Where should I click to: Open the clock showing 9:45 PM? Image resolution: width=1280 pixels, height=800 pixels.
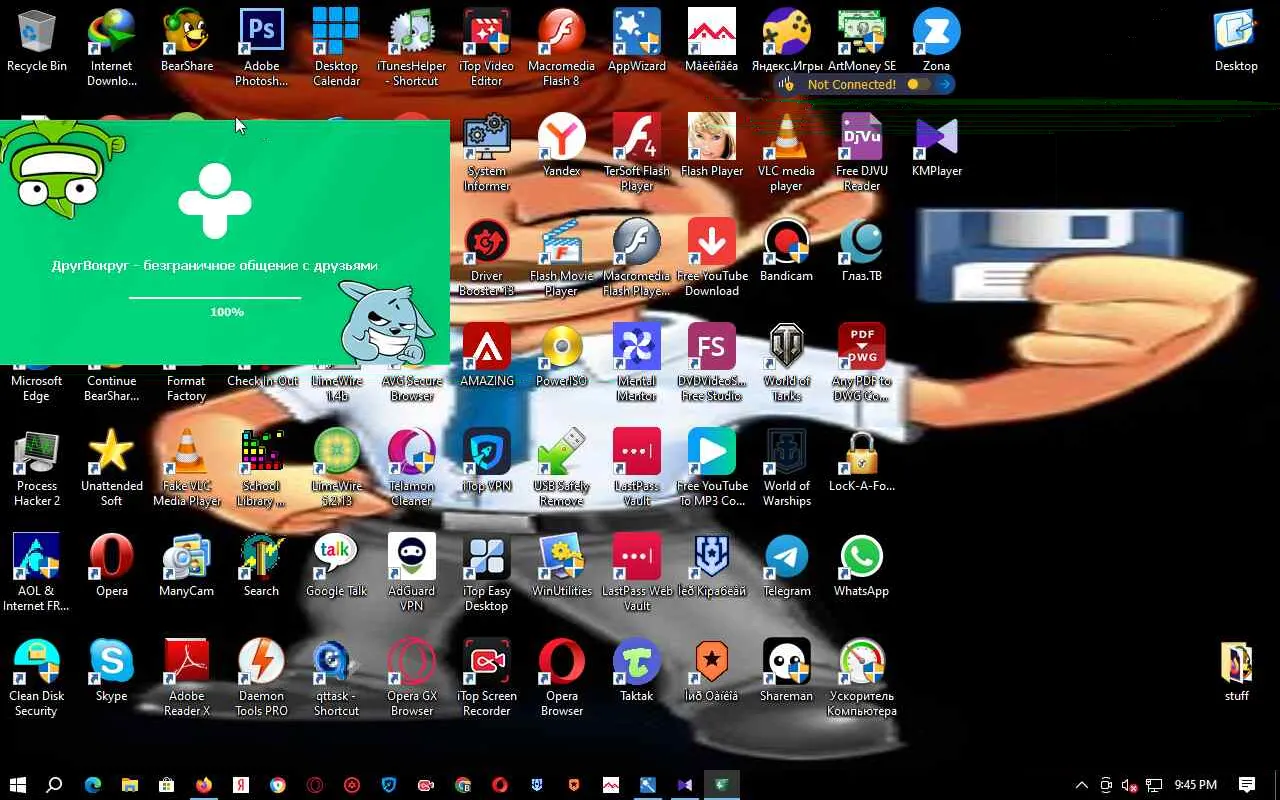click(1196, 785)
